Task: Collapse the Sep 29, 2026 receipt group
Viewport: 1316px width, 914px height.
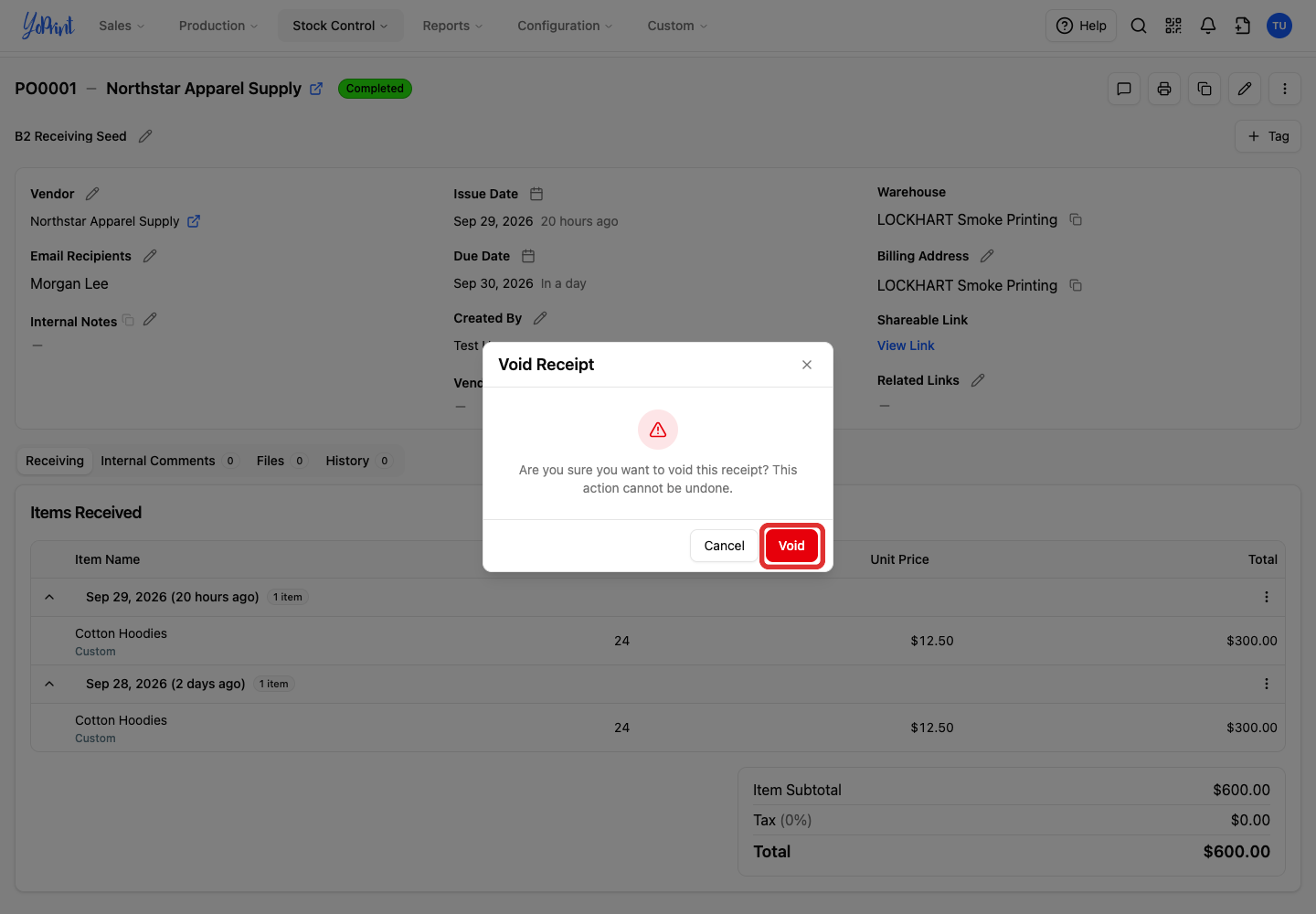Action: (49, 597)
